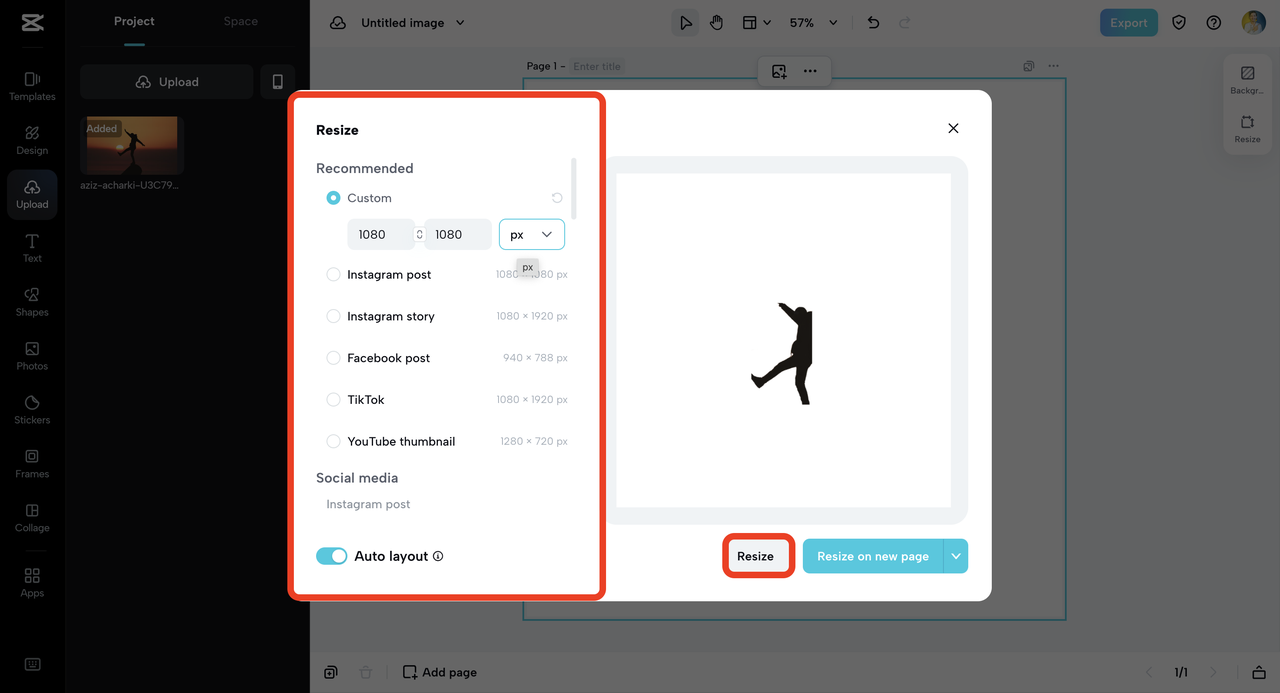This screenshot has height=693, width=1280.
Task: Click the CapCut logo icon
Action: (32, 24)
